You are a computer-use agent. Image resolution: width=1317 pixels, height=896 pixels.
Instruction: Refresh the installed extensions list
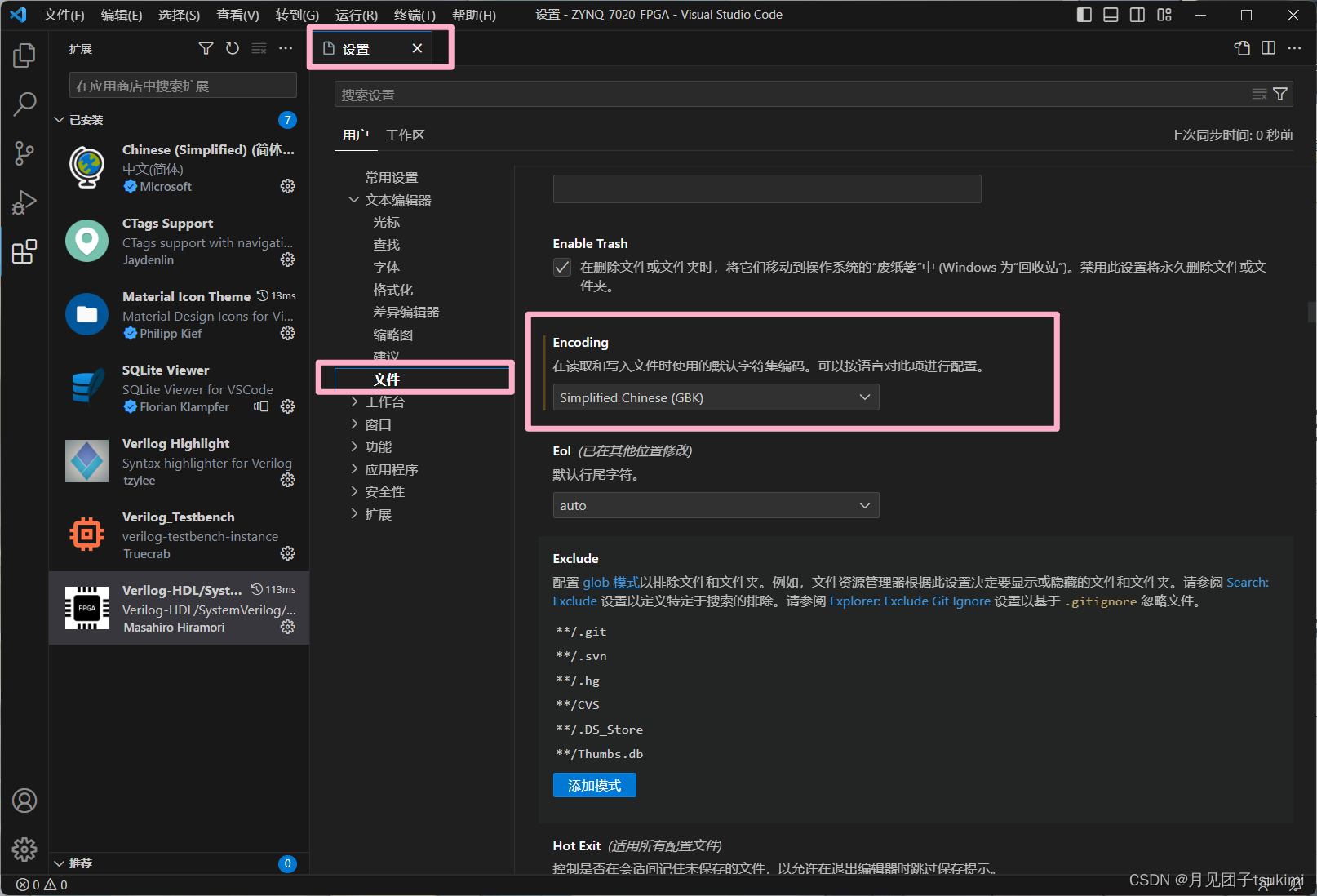232,48
